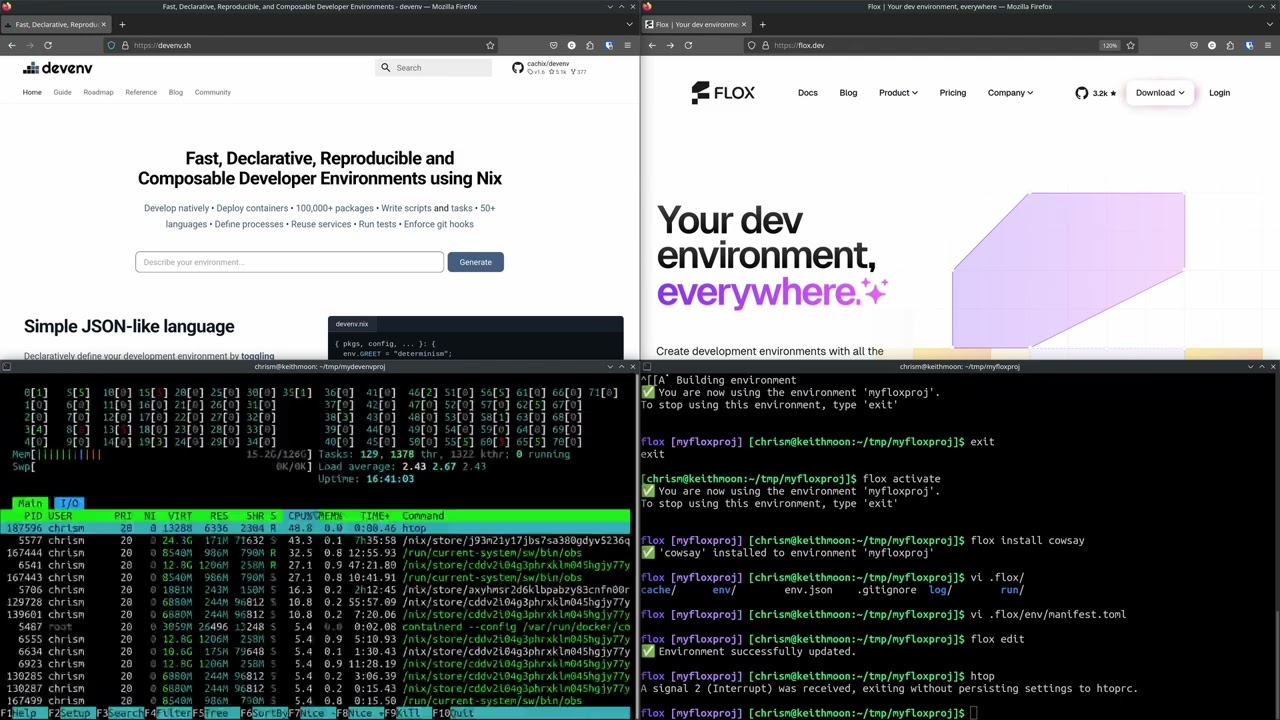Open Extensions puzzle icon in the devenv window

click(x=590, y=45)
